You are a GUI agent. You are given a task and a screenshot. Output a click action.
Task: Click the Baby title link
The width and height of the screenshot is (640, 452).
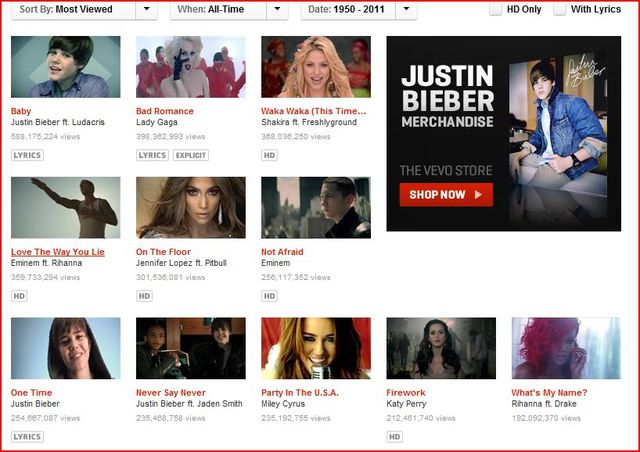click(x=21, y=111)
